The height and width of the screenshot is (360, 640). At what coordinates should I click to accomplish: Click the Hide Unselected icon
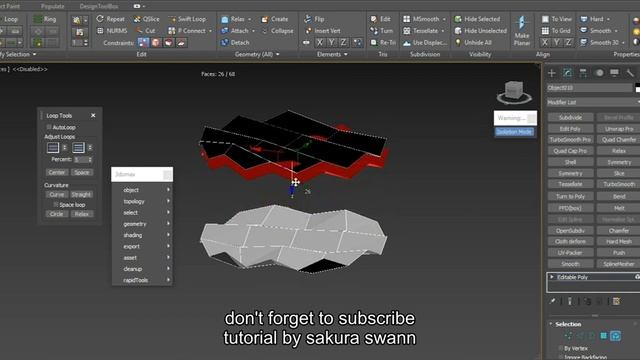click(458, 31)
